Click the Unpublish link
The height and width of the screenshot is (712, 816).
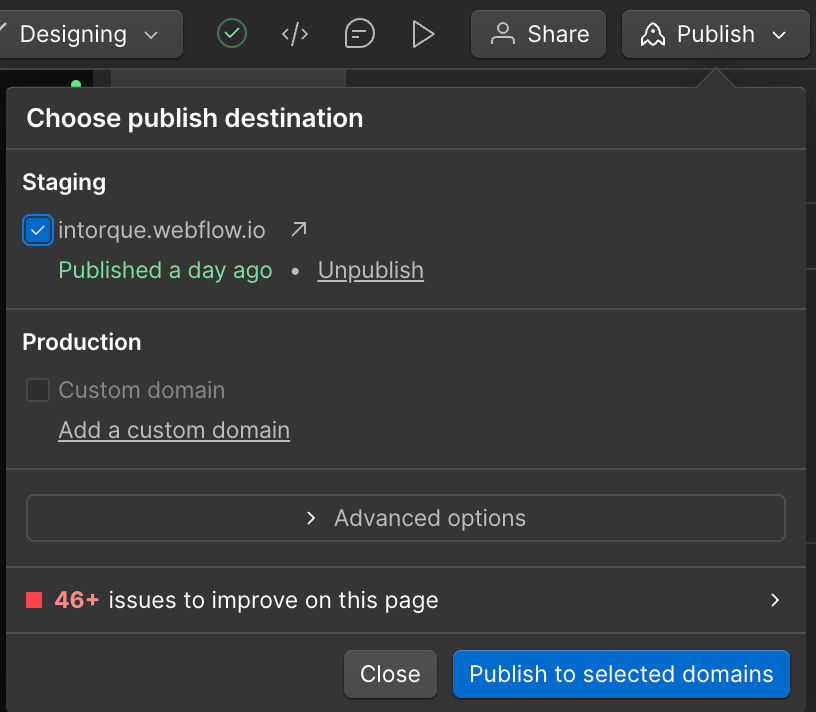click(x=371, y=270)
